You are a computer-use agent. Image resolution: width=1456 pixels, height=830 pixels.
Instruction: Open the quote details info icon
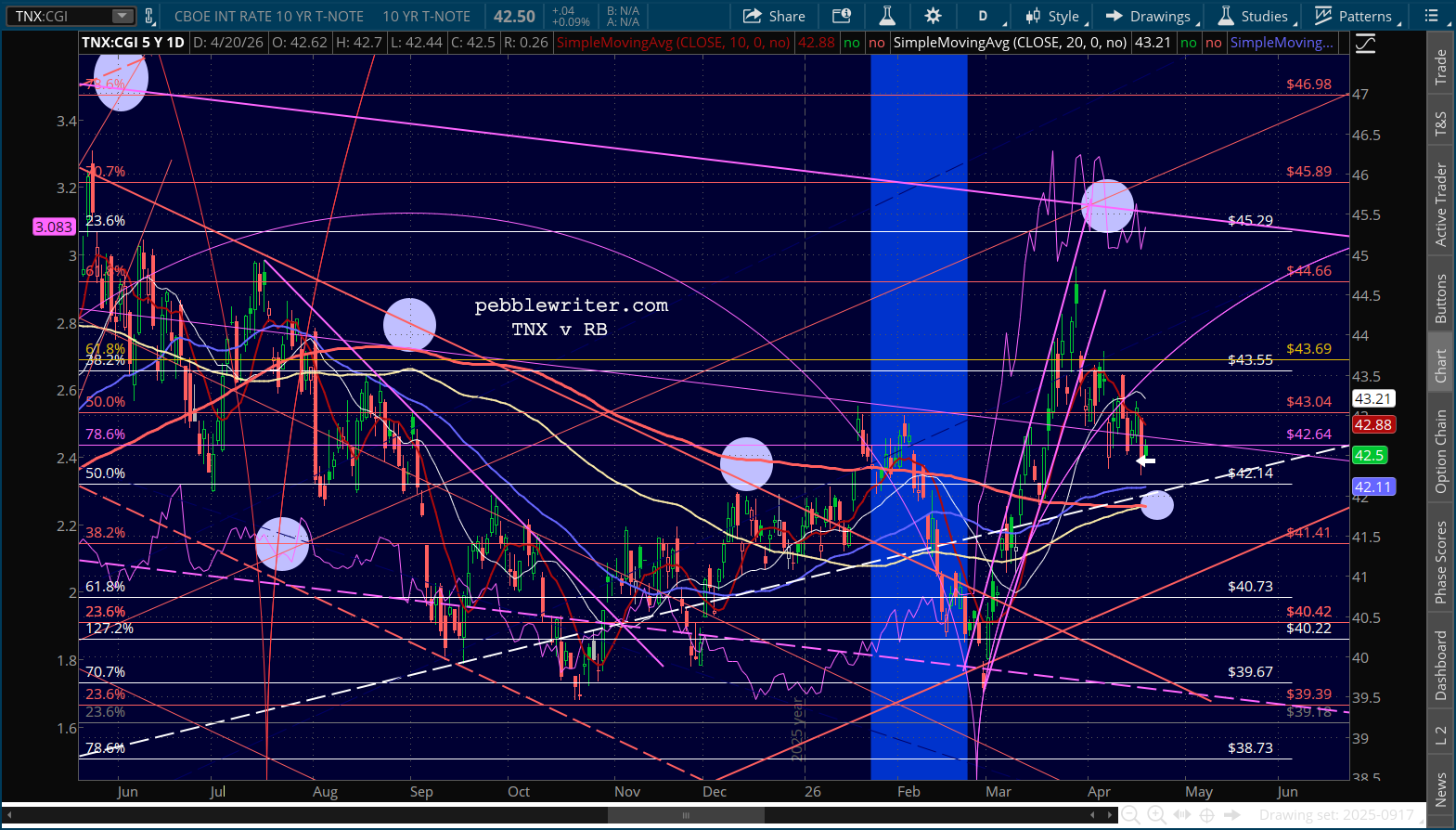tap(842, 16)
